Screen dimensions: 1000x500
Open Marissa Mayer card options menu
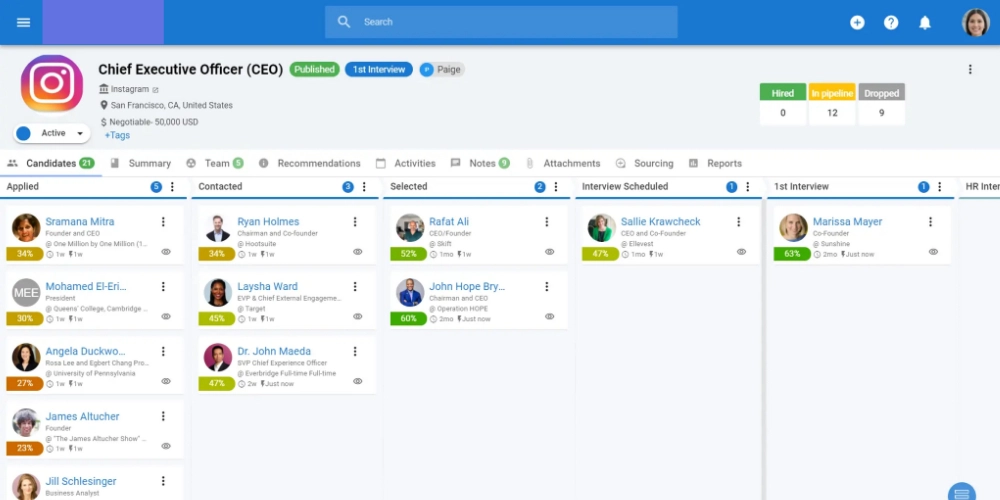click(x=930, y=222)
